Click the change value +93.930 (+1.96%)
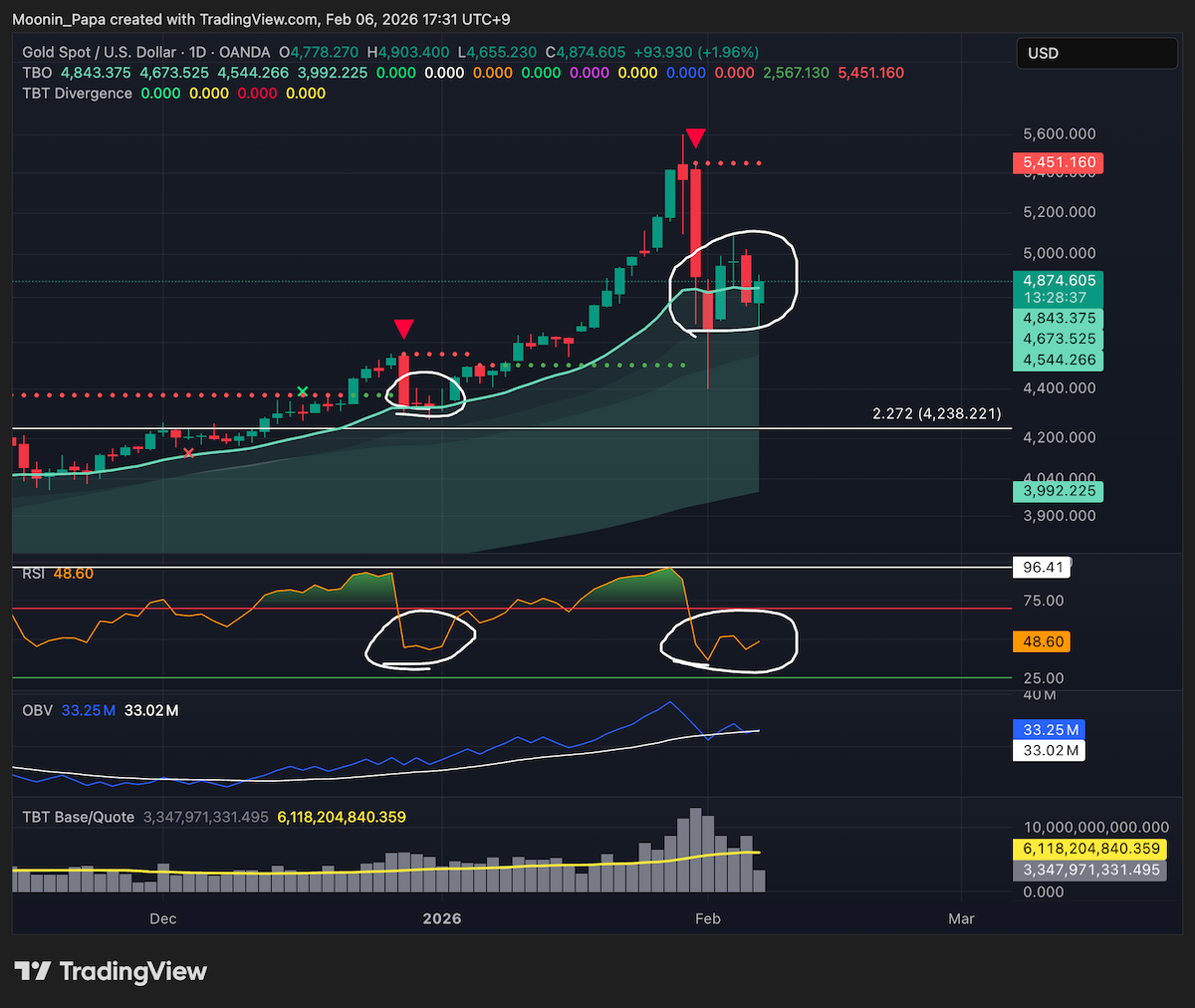This screenshot has height=1008, width=1195. pyautogui.click(x=696, y=52)
